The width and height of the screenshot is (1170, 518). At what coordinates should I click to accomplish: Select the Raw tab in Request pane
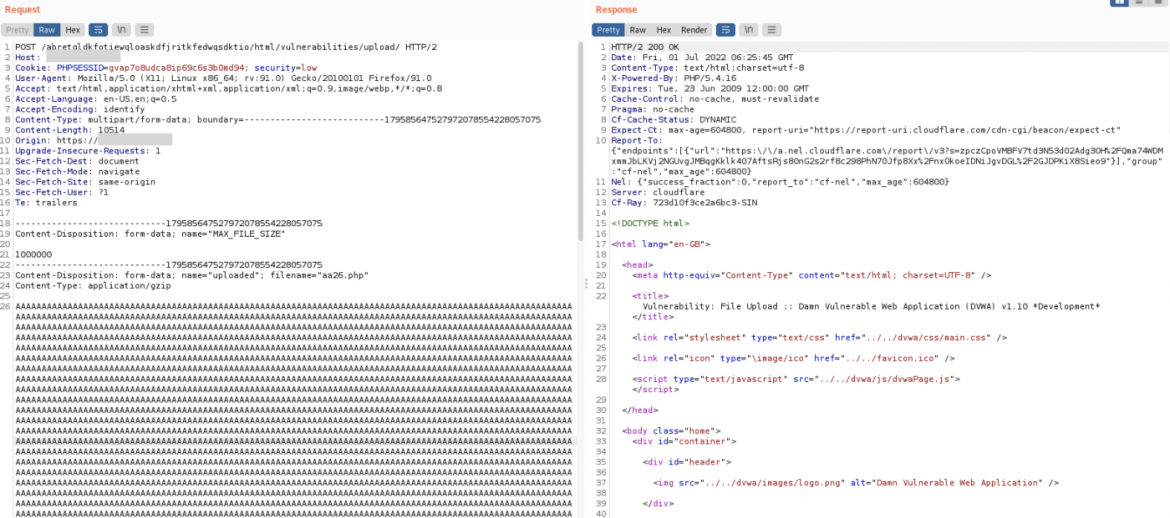47,30
